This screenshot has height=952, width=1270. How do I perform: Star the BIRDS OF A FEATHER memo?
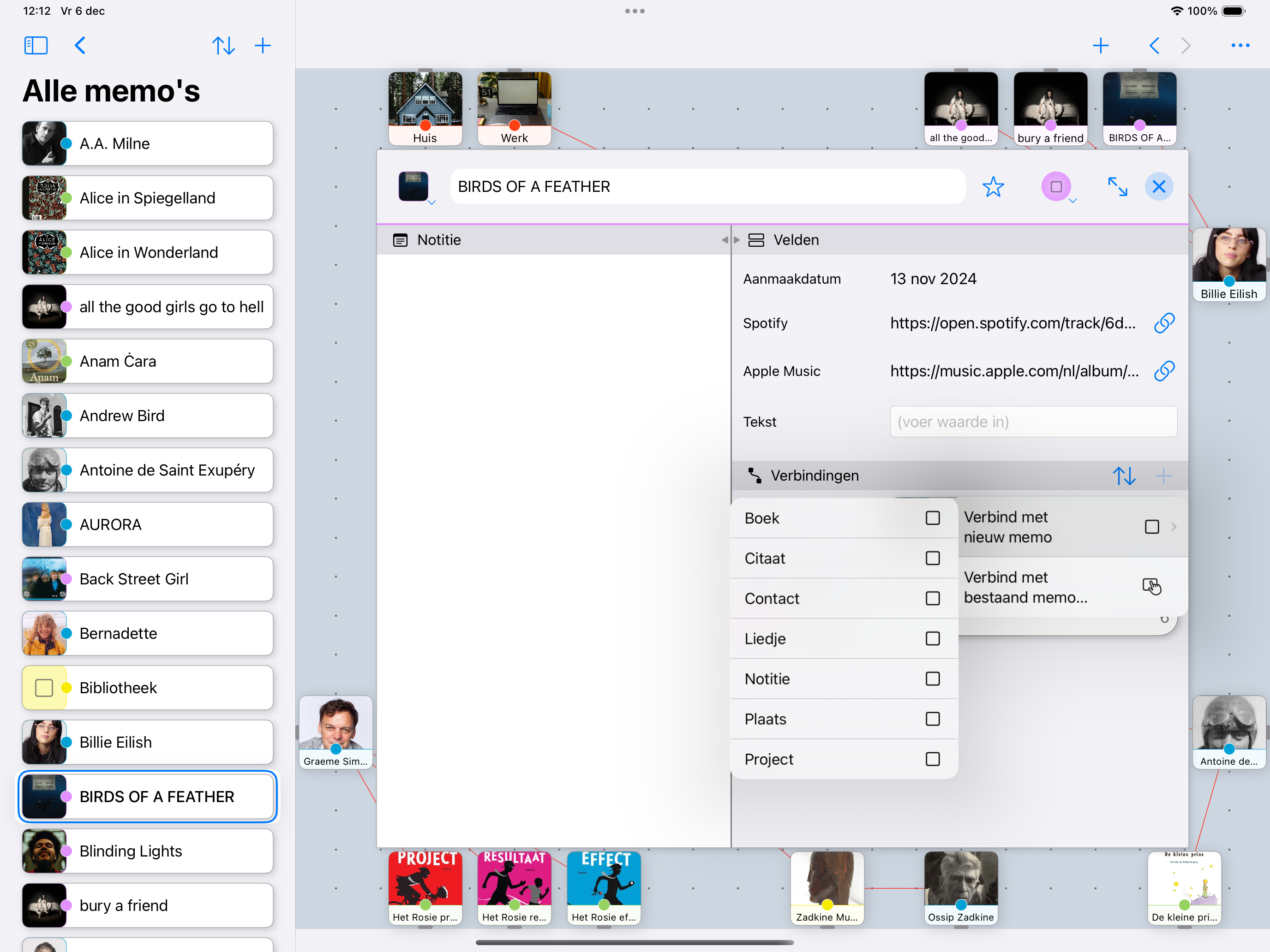(x=994, y=186)
